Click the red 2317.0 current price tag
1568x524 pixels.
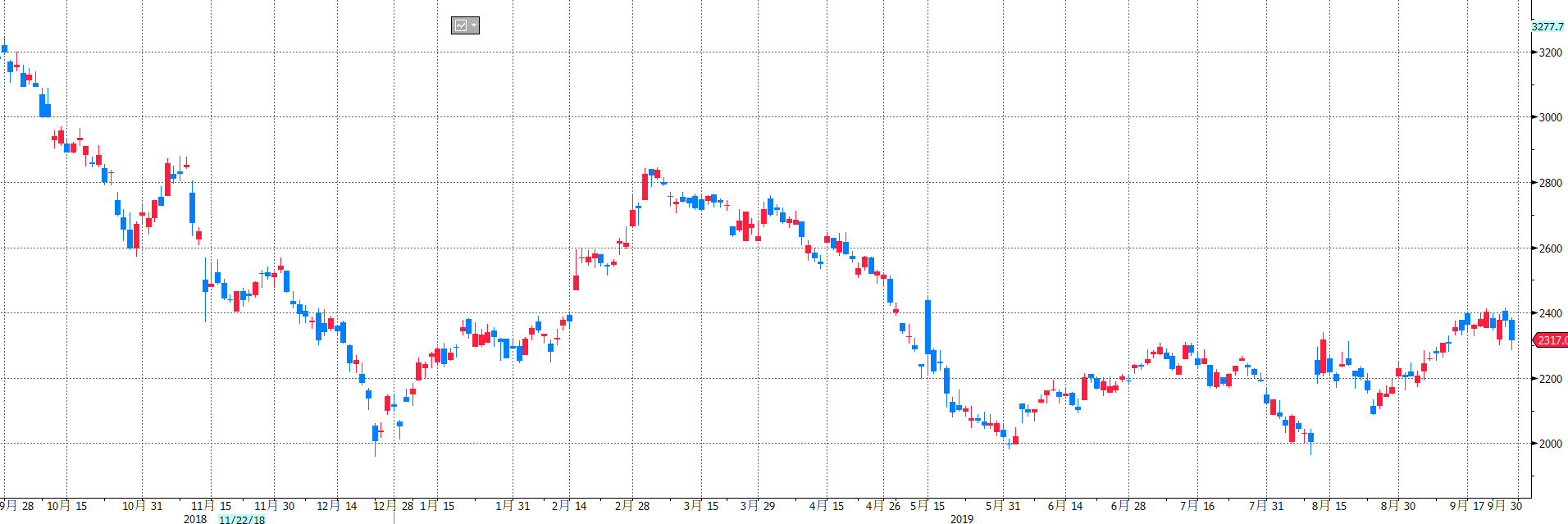click(1551, 340)
